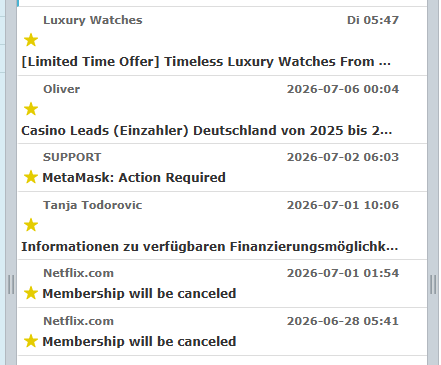Screen dimensions: 441x365
Task: Select sender name SUPPORT
Action: coord(72,157)
